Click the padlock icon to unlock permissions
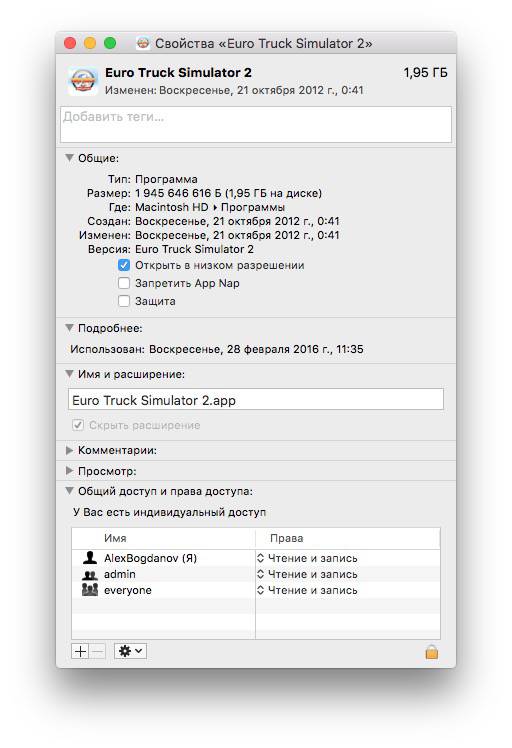 coord(431,652)
